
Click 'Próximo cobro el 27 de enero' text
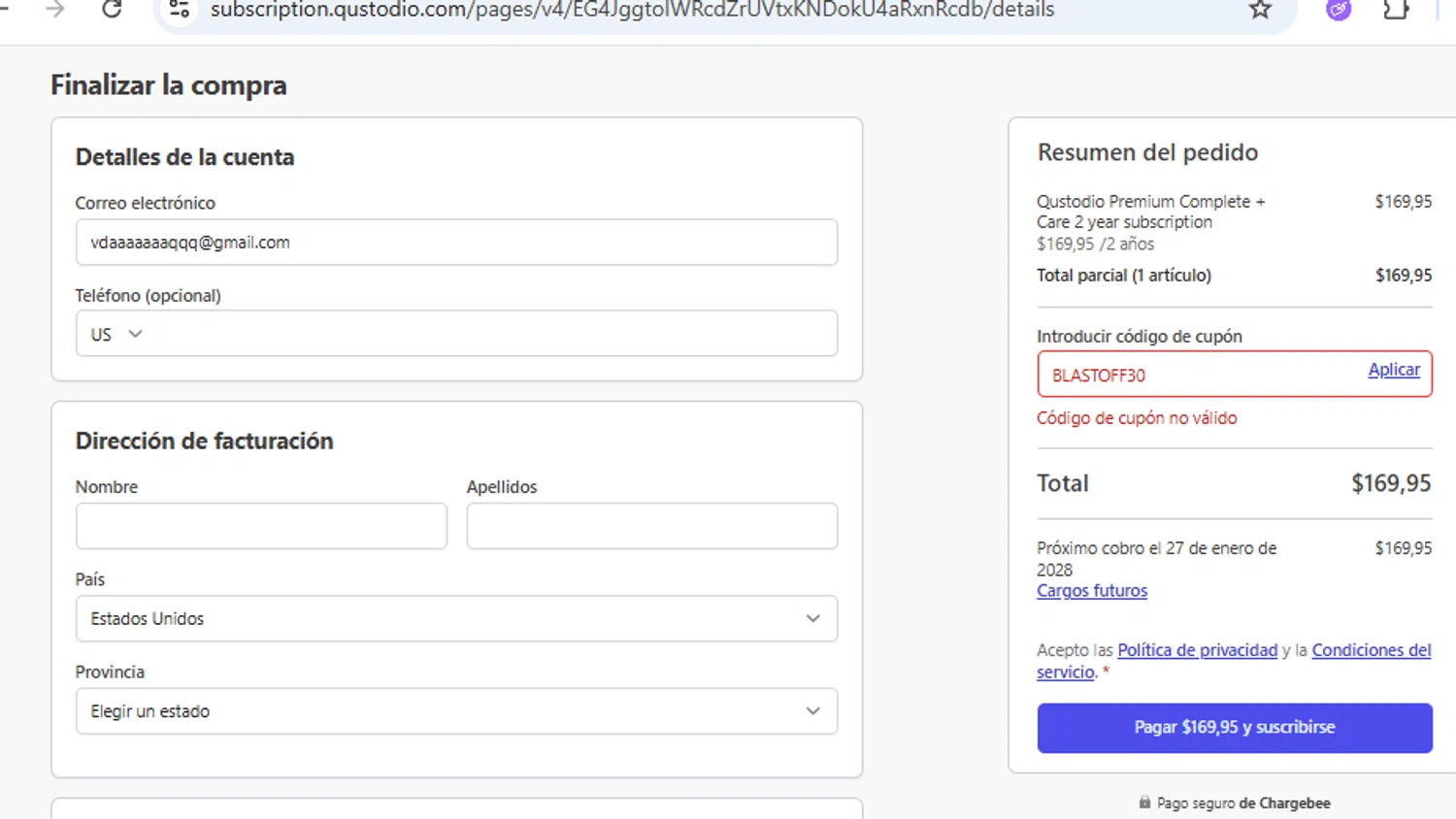pyautogui.click(x=1156, y=559)
